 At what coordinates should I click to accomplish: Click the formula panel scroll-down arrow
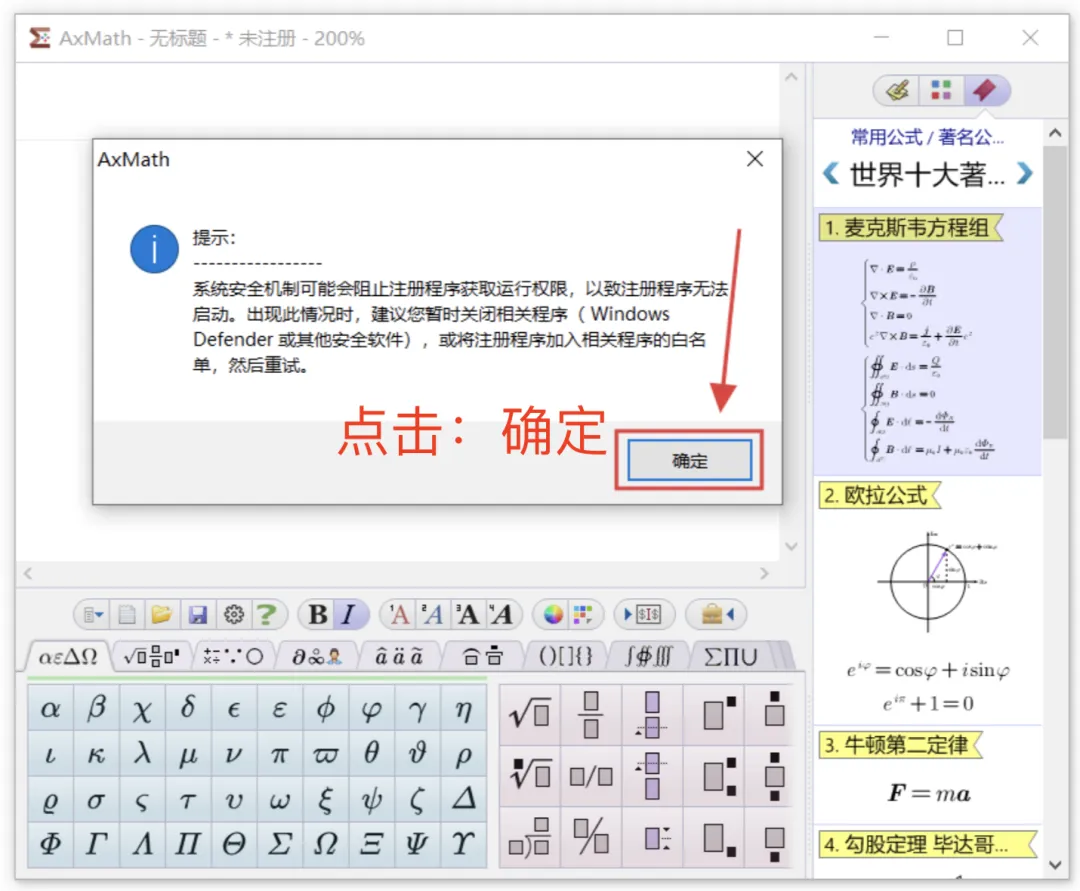(1055, 865)
